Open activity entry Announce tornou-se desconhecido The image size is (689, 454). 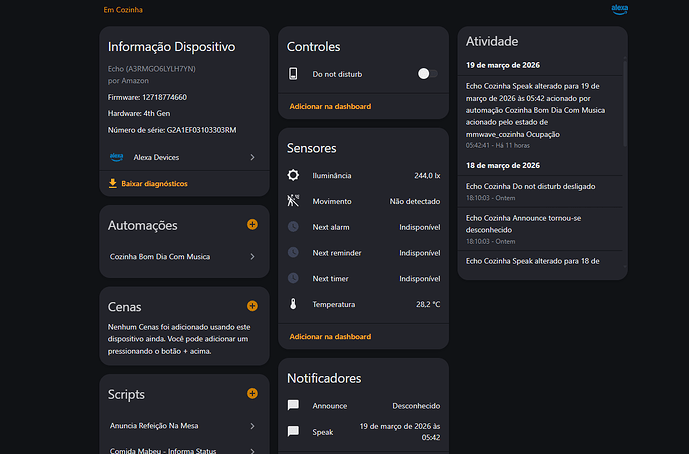[x=540, y=229]
